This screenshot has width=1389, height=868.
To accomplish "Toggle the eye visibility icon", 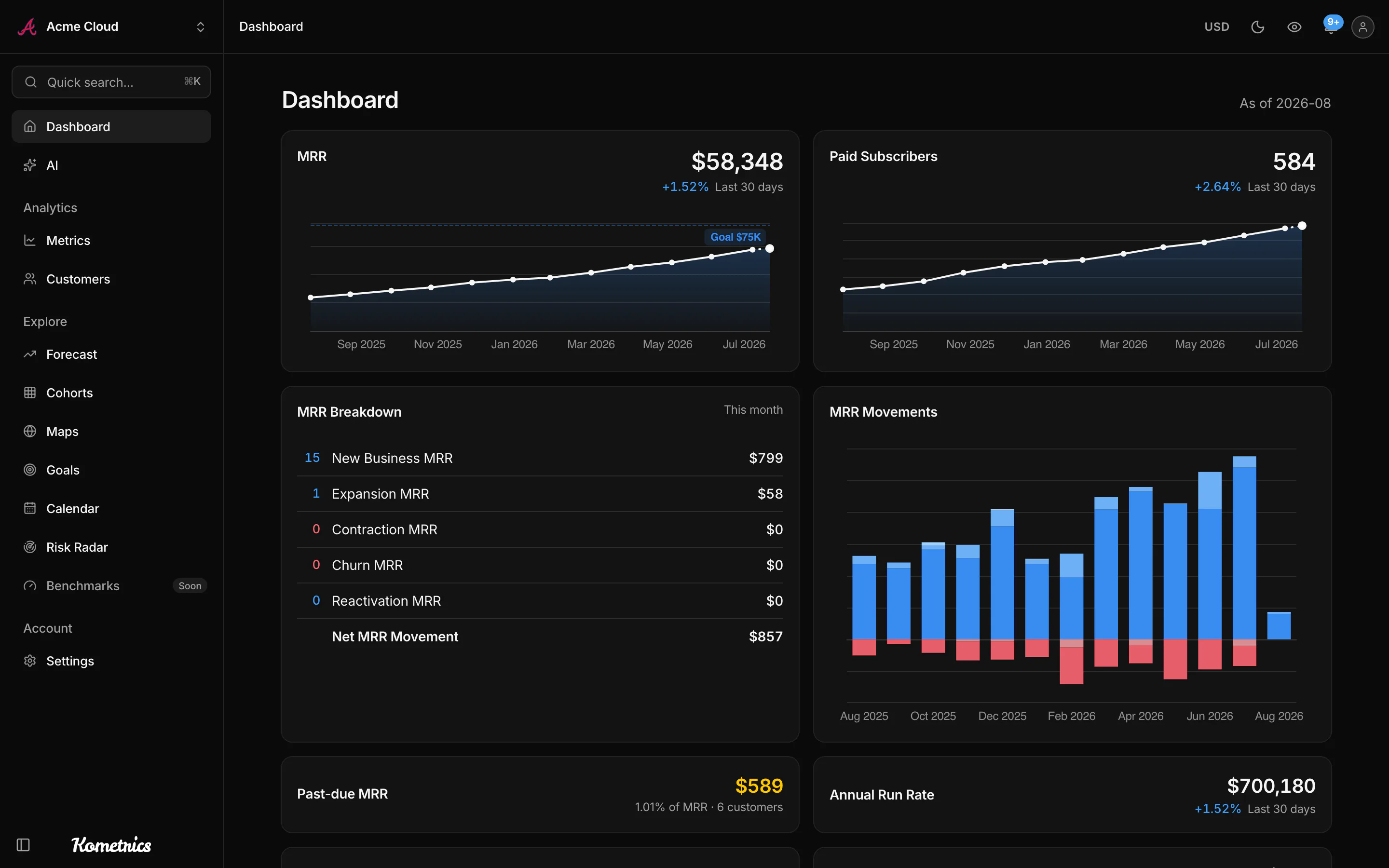I will pos(1294,27).
